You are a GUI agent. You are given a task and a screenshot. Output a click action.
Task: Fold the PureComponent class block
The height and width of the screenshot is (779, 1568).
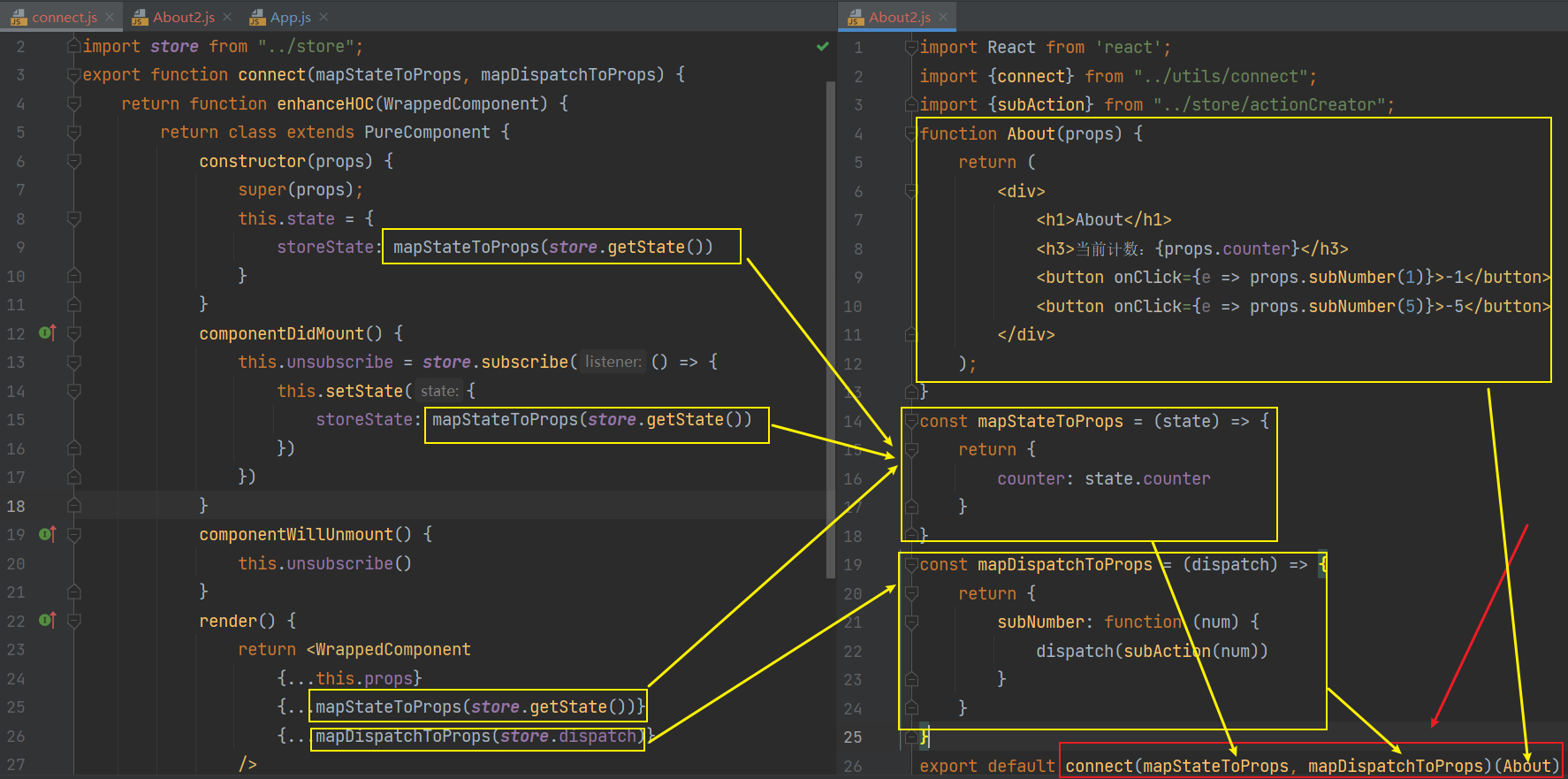(74, 133)
